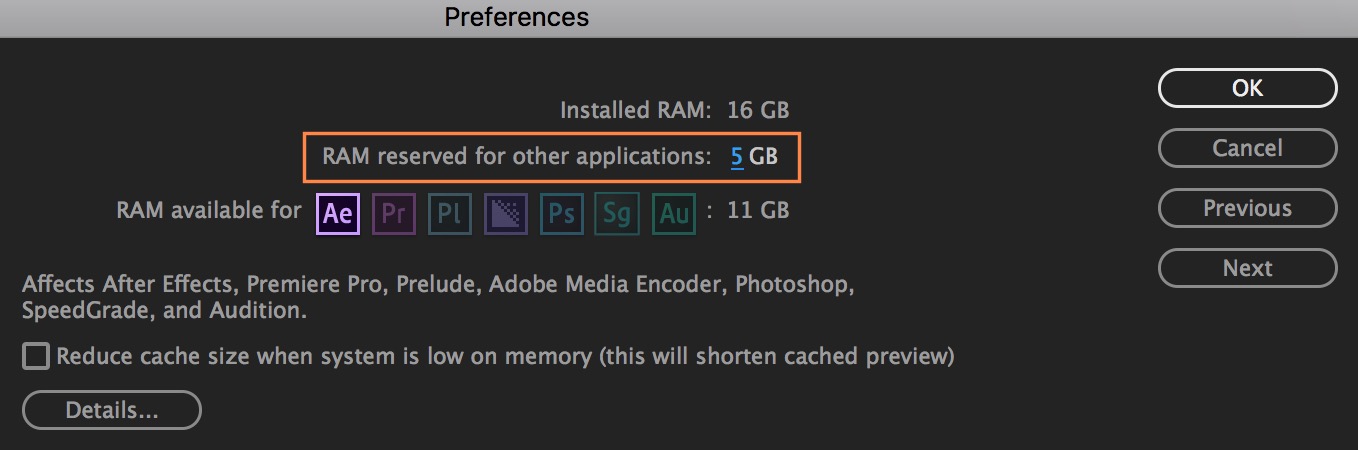Image resolution: width=1358 pixels, height=450 pixels.
Task: Click the Photoshop (Ps) icon
Action: click(562, 213)
